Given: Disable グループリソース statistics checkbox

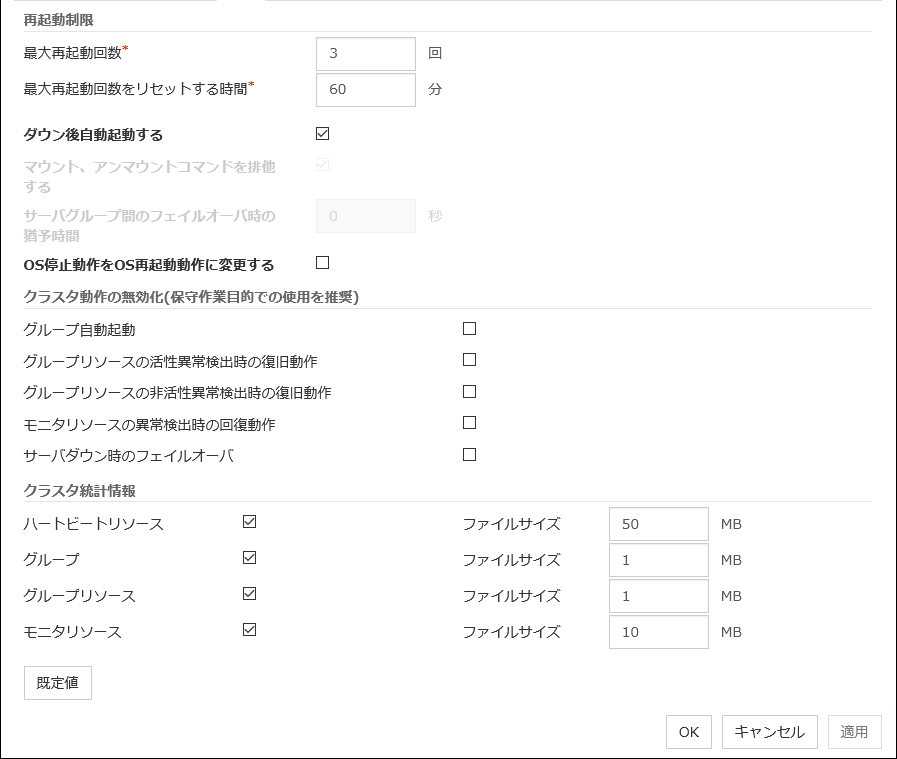Looking at the screenshot, I should click(250, 594).
